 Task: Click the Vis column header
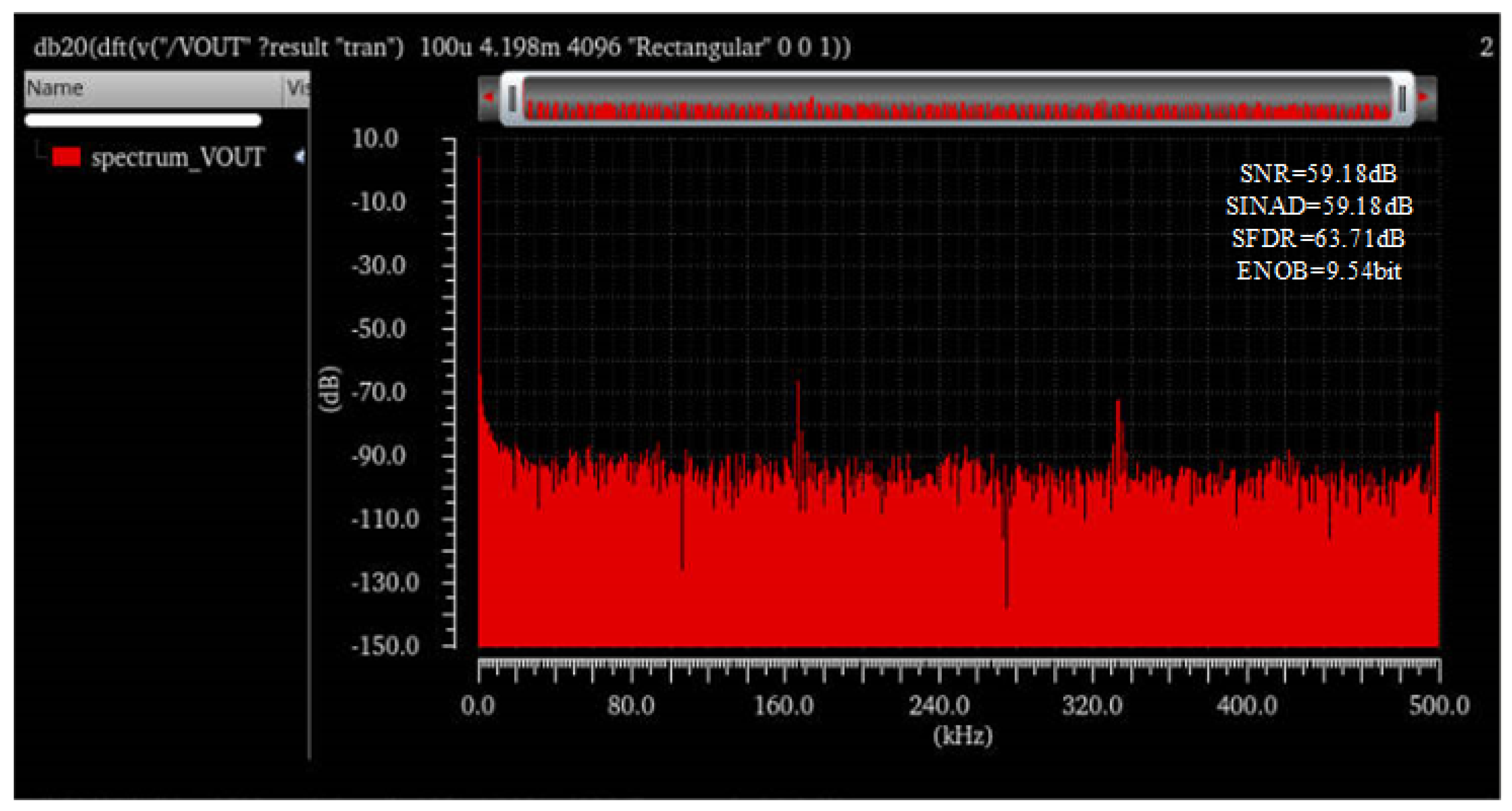point(297,88)
